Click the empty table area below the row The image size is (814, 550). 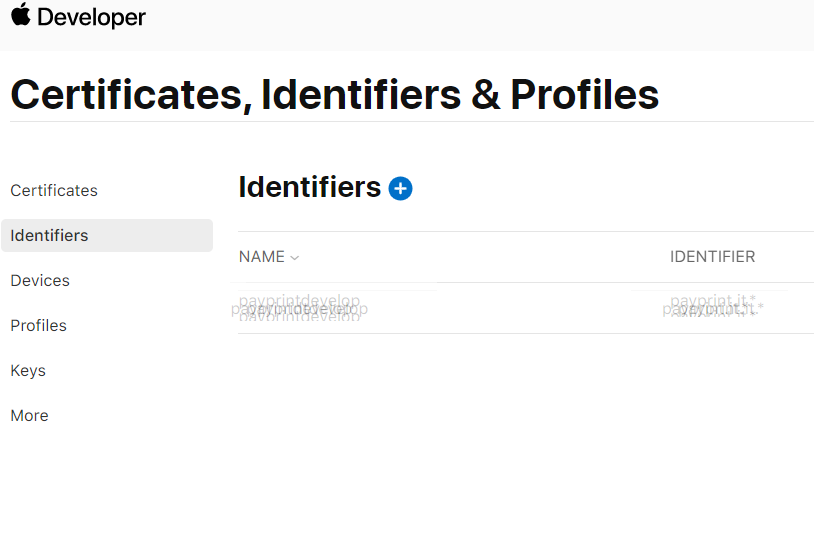[525, 430]
